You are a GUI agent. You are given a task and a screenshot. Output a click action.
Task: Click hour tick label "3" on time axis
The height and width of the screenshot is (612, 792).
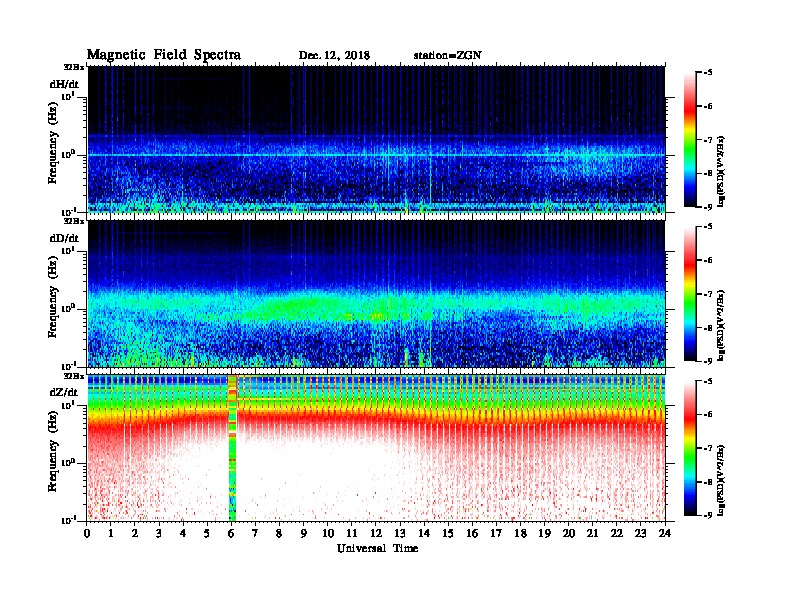[159, 534]
